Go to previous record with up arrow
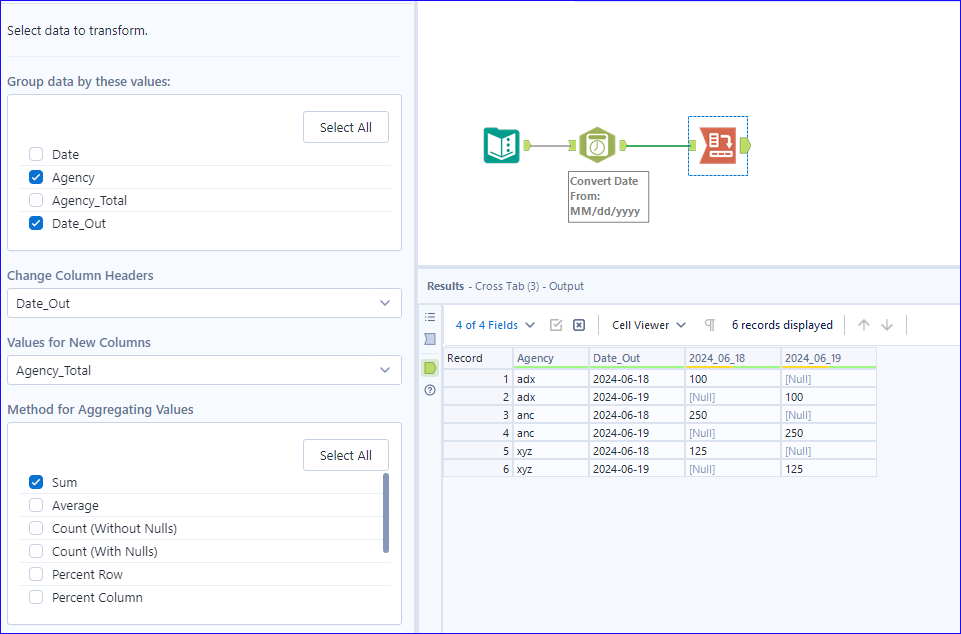The height and width of the screenshot is (634, 961). [x=864, y=325]
